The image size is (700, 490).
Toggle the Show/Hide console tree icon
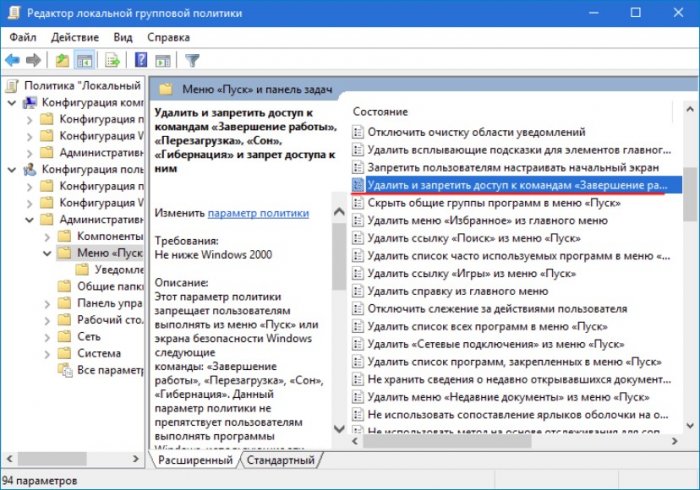84,60
